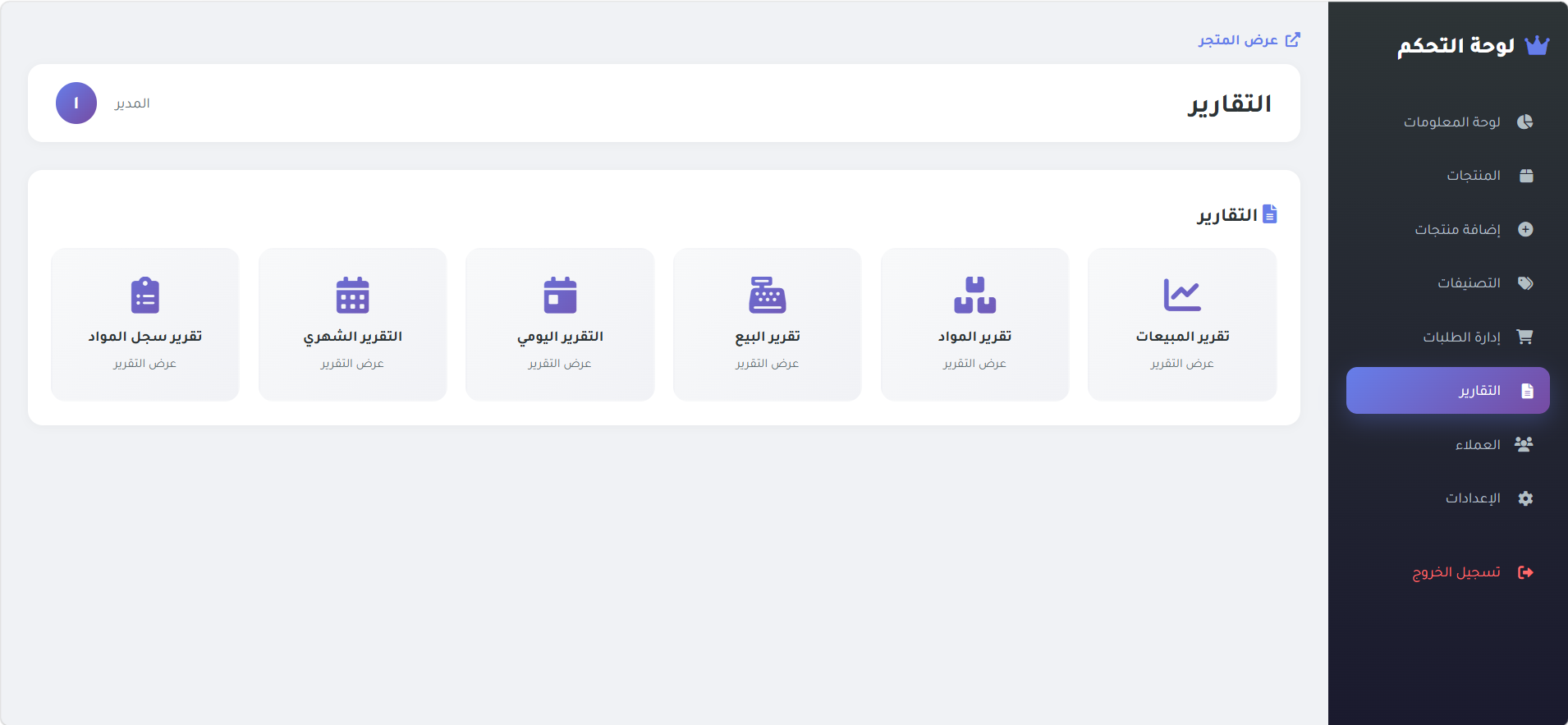Click the monthly report calendar grid icon
The image size is (1568, 725).
(352, 295)
